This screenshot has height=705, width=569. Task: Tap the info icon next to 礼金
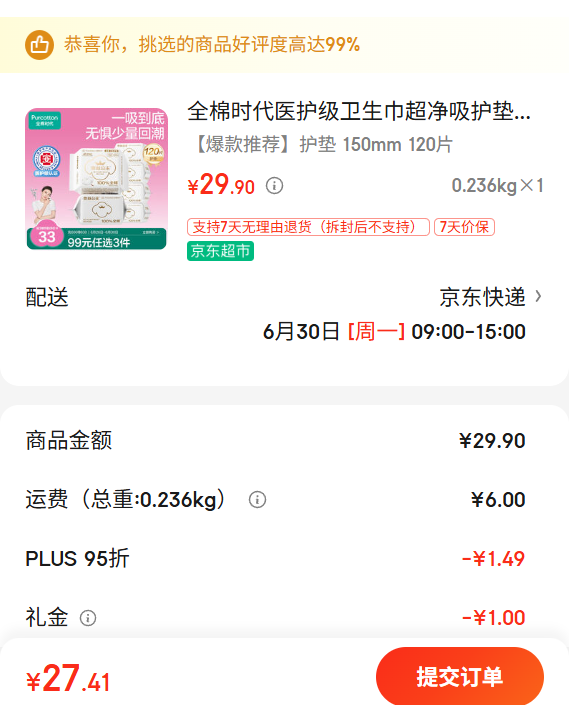88,618
